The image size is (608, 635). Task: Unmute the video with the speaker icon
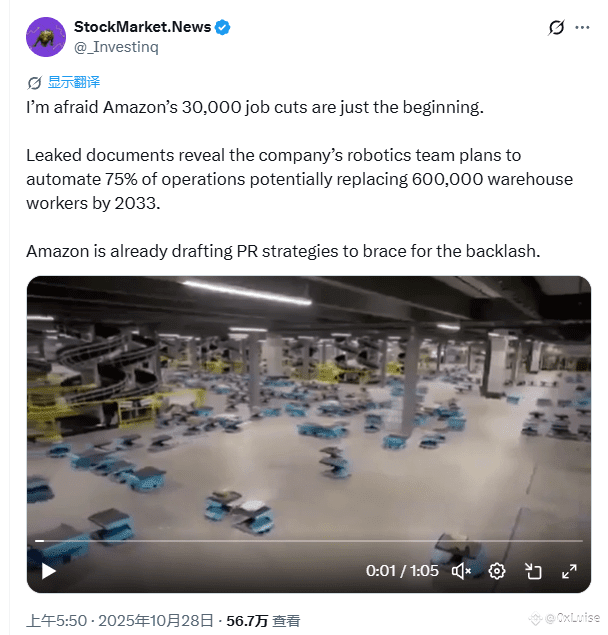pos(461,571)
